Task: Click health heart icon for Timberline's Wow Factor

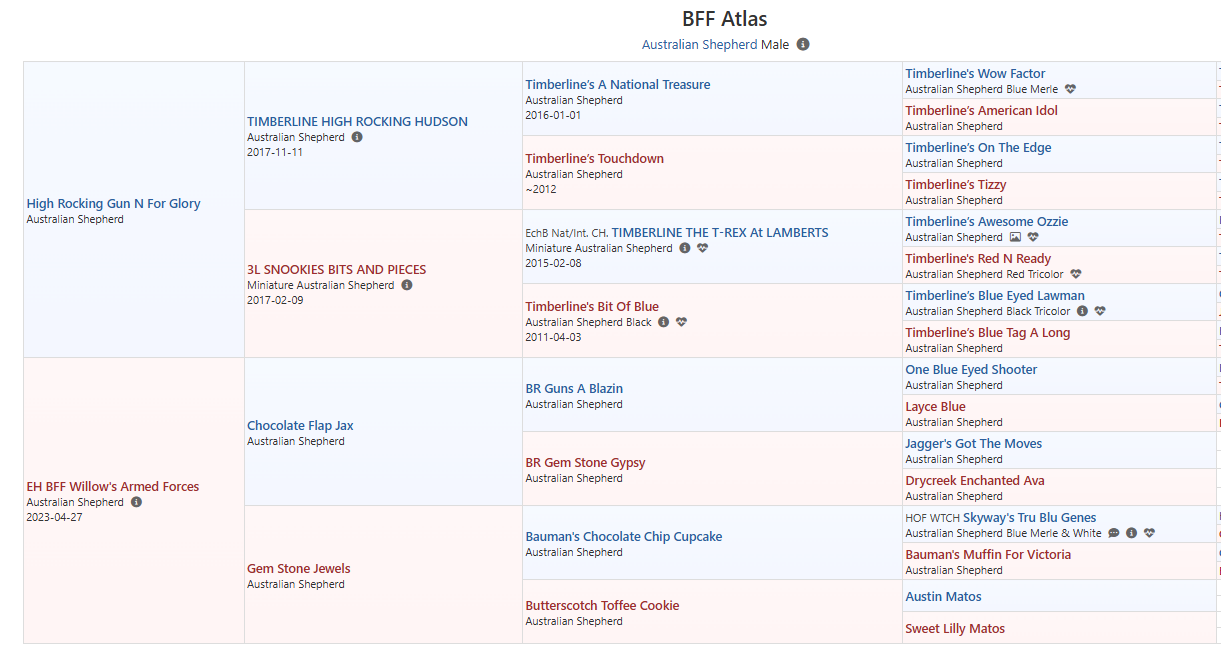Action: (1070, 89)
